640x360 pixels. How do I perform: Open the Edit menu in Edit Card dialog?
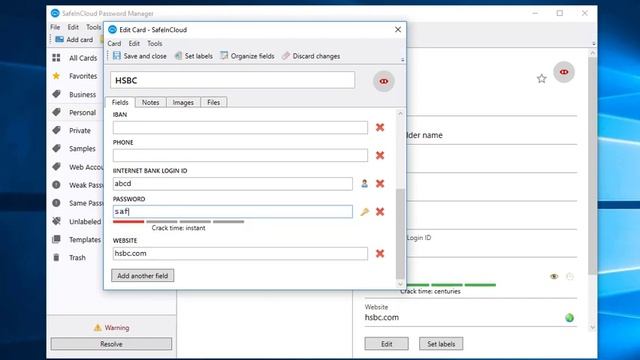tap(134, 43)
